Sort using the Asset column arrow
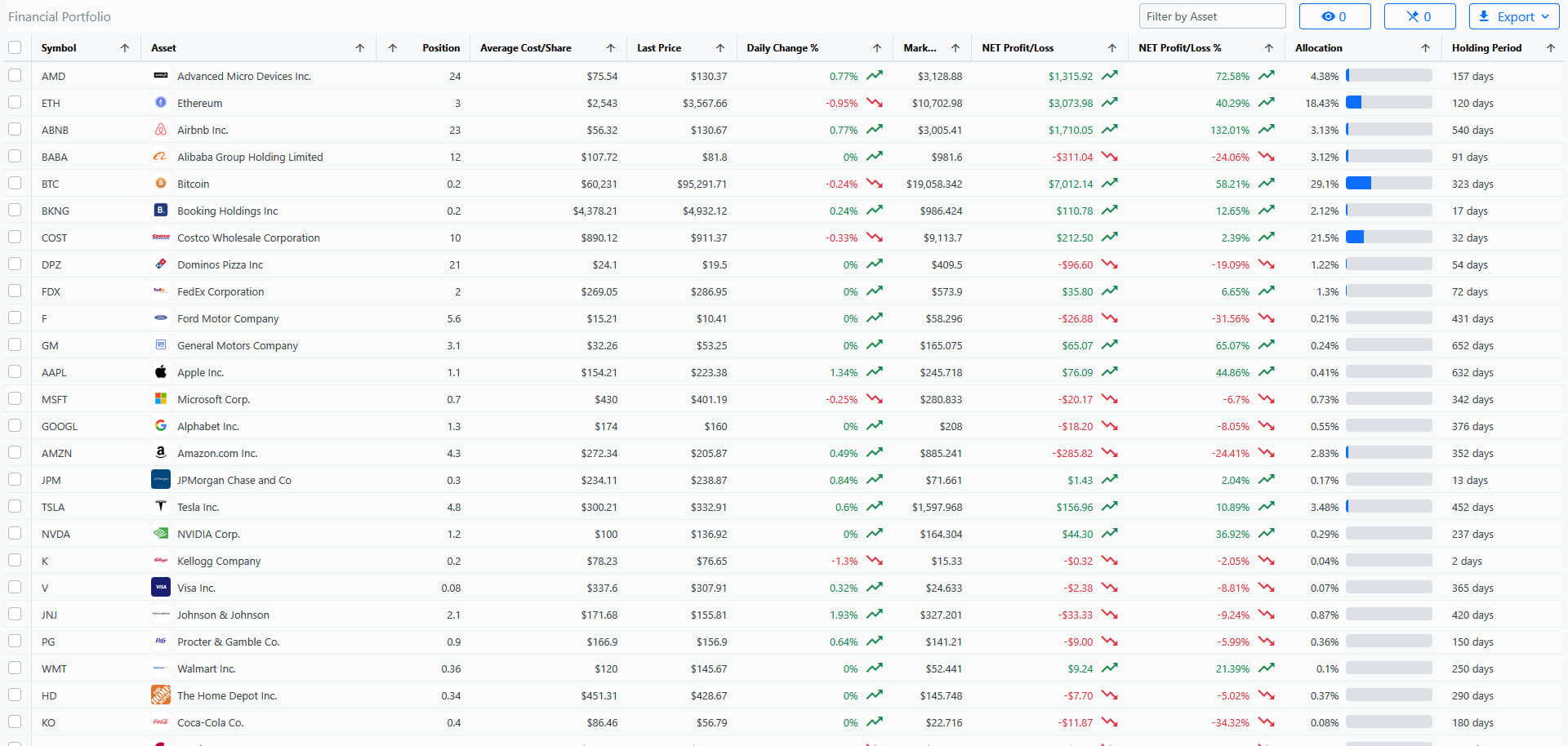This screenshot has height=746, width=1568. point(360,48)
